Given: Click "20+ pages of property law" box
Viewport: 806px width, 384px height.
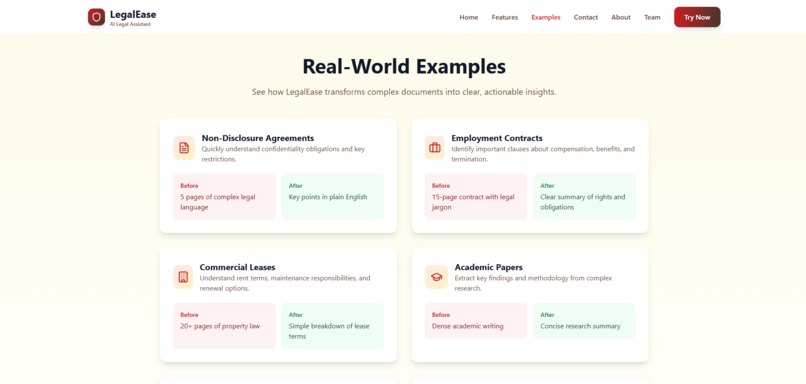Looking at the screenshot, I should (224, 325).
